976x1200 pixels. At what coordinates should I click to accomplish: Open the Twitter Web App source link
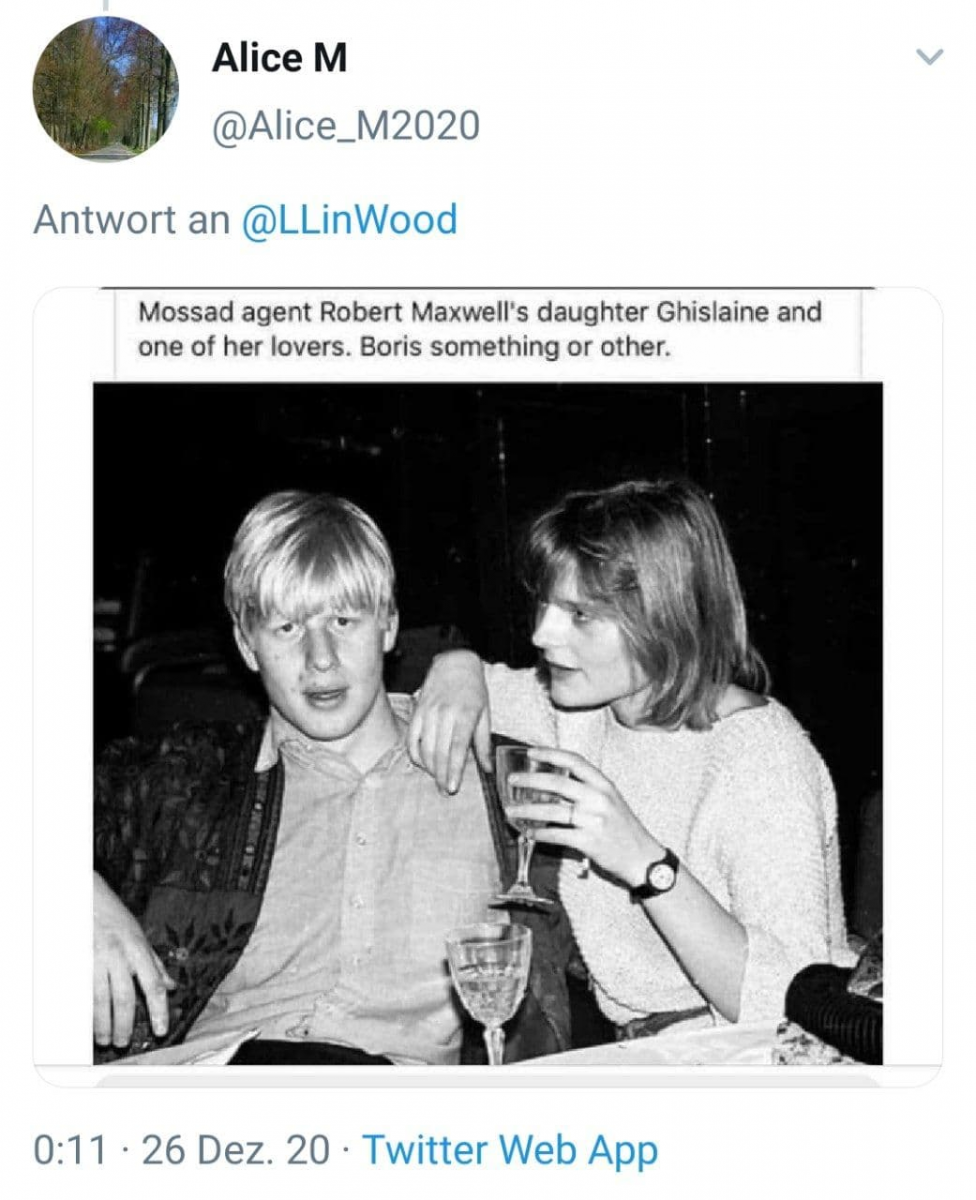tap(510, 1150)
